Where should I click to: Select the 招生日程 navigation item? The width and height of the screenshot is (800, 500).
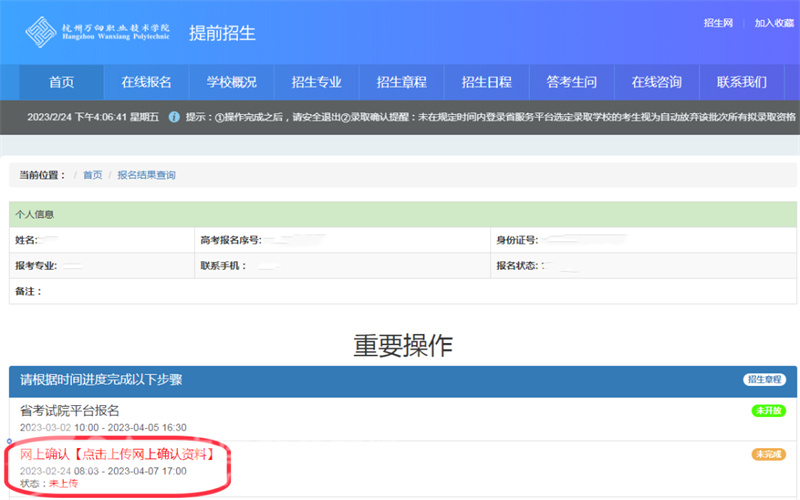[486, 82]
